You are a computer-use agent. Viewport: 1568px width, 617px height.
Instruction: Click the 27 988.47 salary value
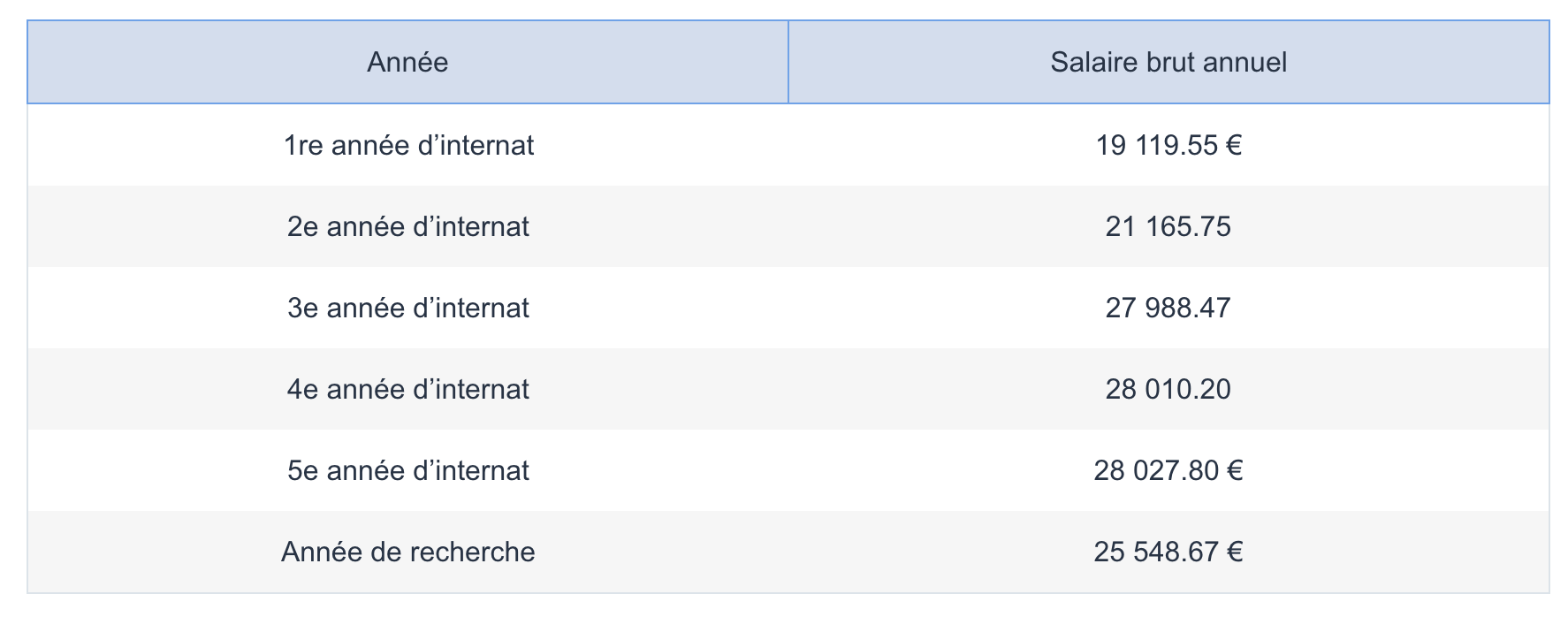(x=1168, y=308)
